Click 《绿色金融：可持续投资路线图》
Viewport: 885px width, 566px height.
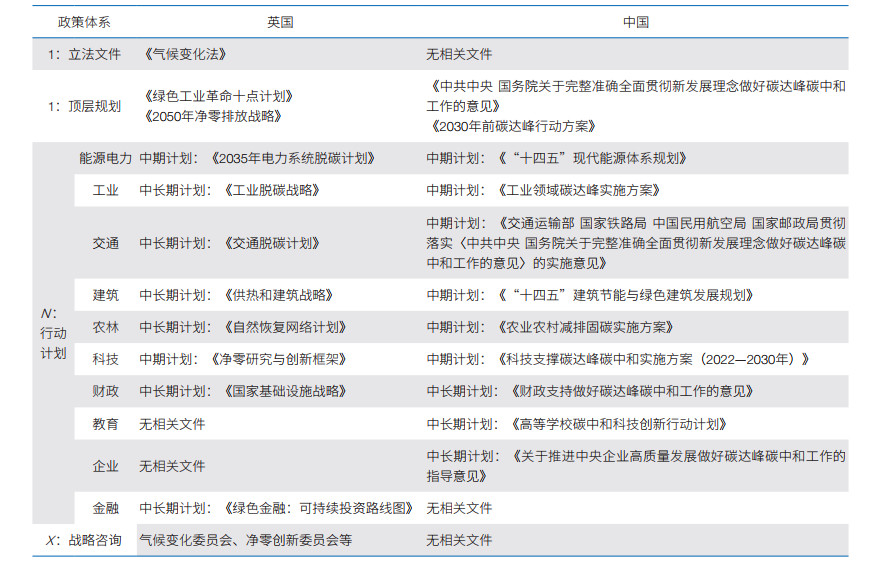[x=319, y=508]
